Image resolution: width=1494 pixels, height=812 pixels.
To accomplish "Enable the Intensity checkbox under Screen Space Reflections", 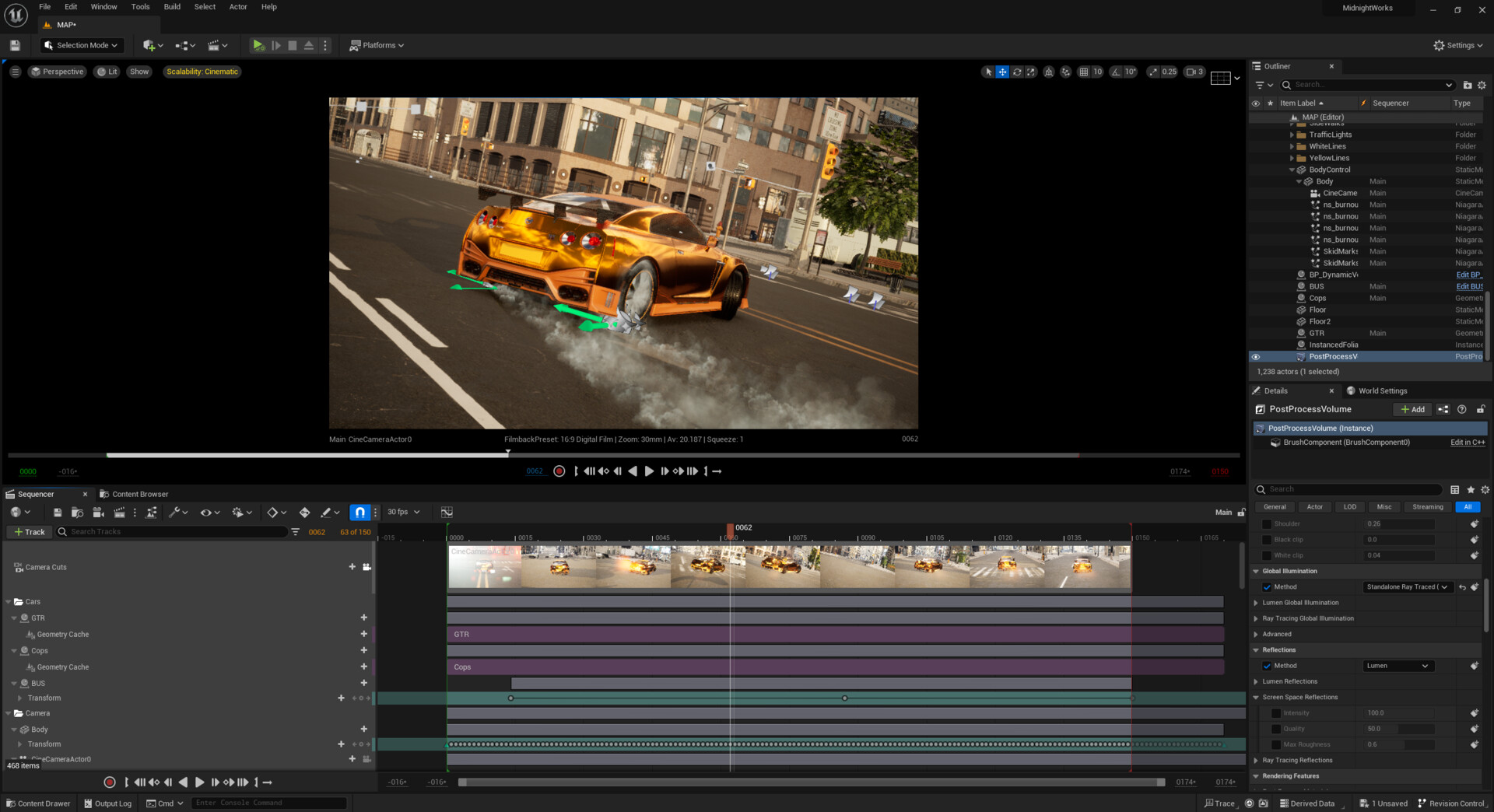I will pos(1277,712).
